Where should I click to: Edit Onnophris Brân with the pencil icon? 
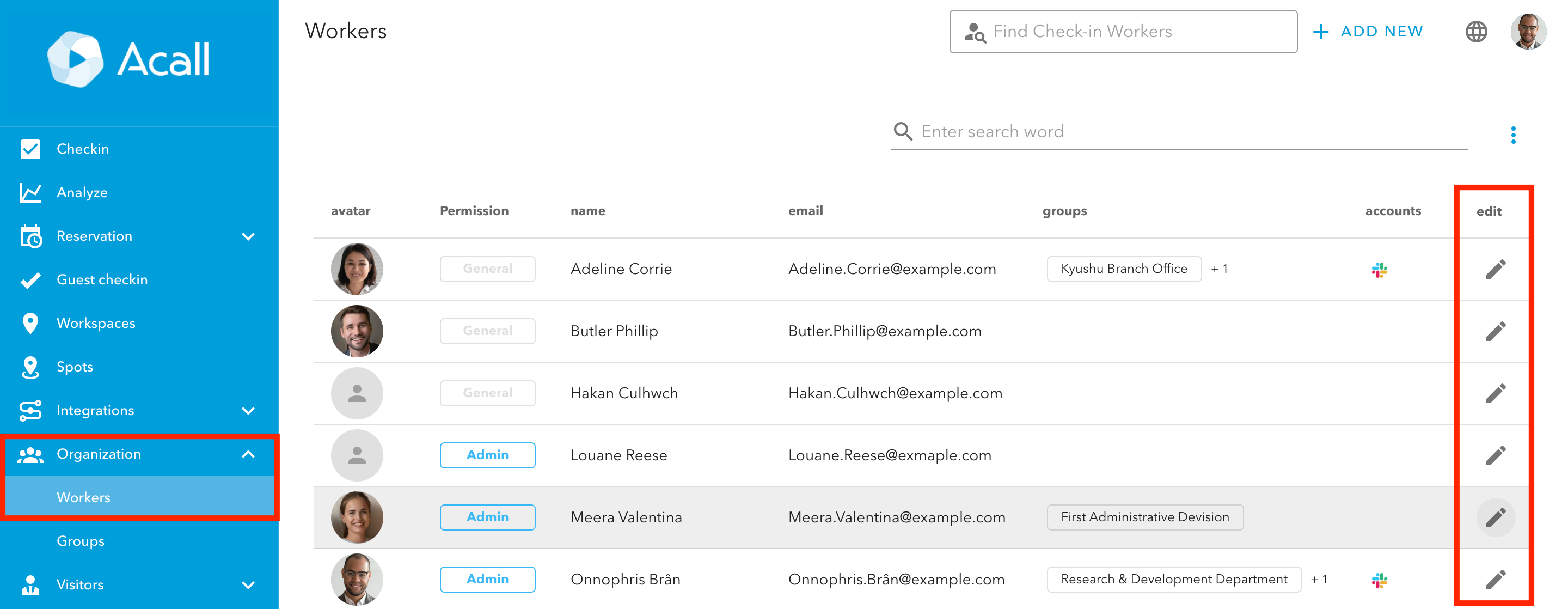point(1496,580)
